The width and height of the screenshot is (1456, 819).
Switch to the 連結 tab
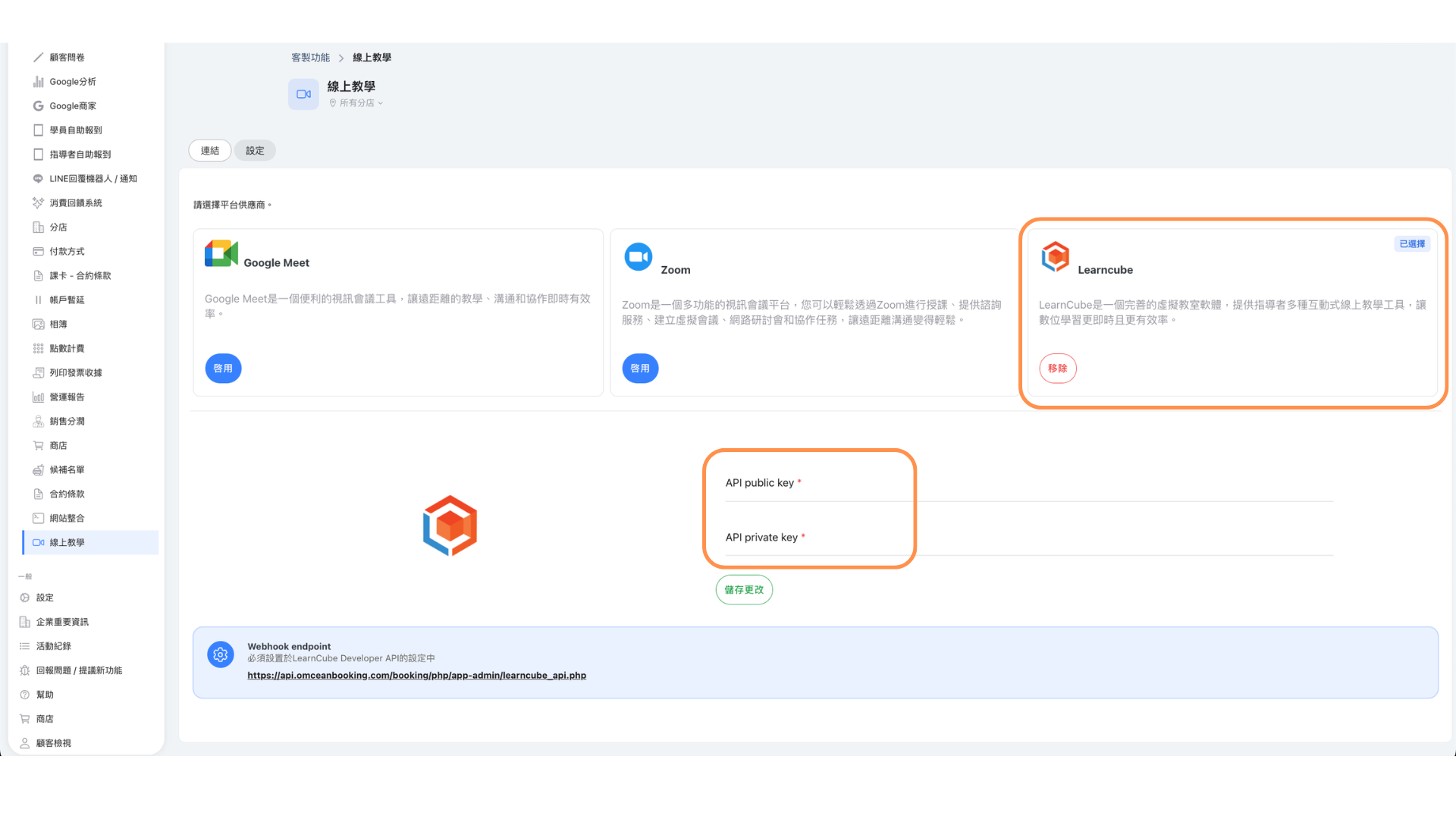point(210,151)
